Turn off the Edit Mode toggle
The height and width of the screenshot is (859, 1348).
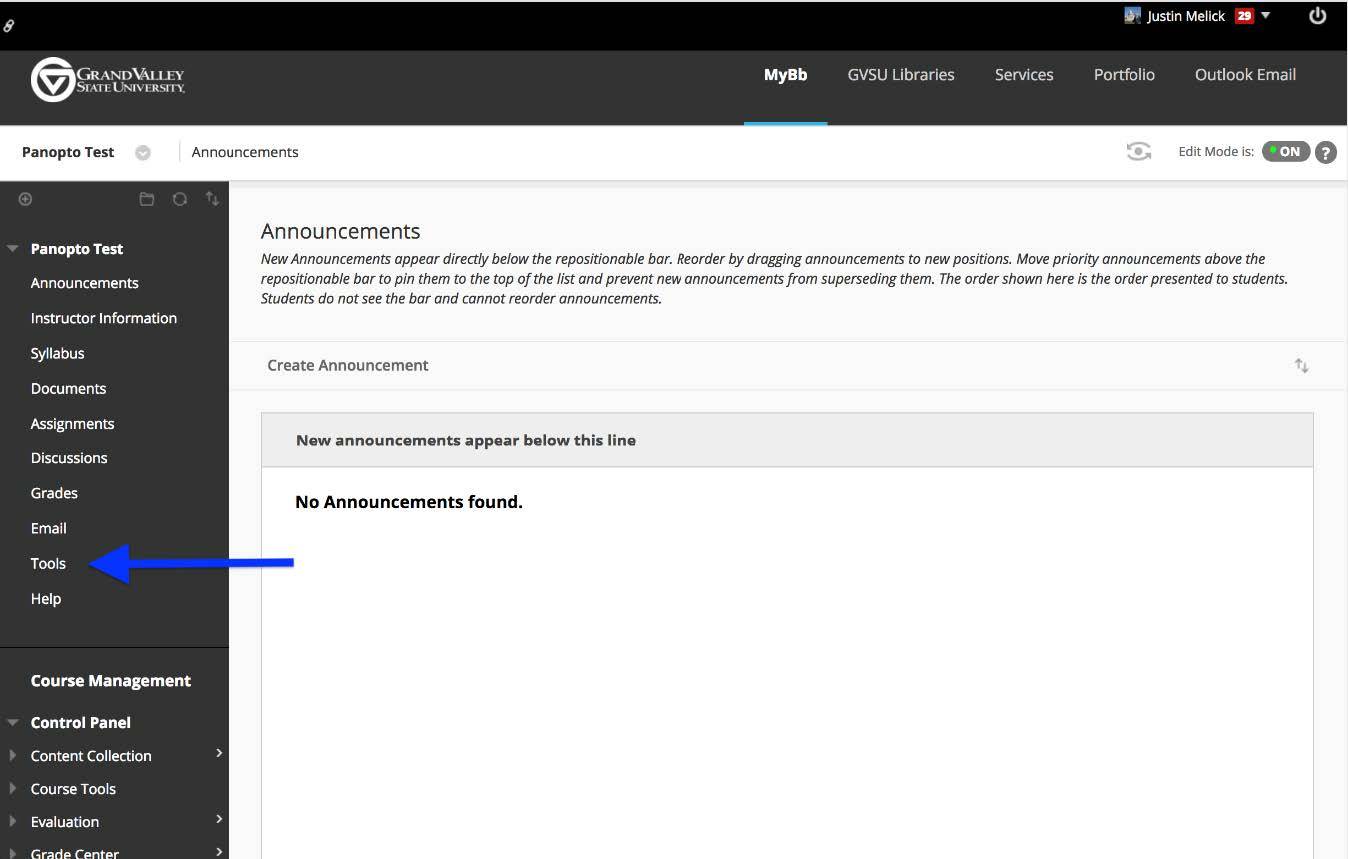pyautogui.click(x=1285, y=152)
